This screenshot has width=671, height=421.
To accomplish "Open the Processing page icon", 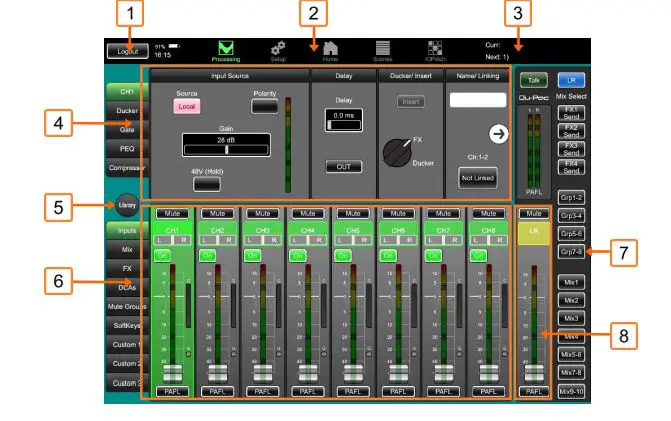I will point(226,48).
